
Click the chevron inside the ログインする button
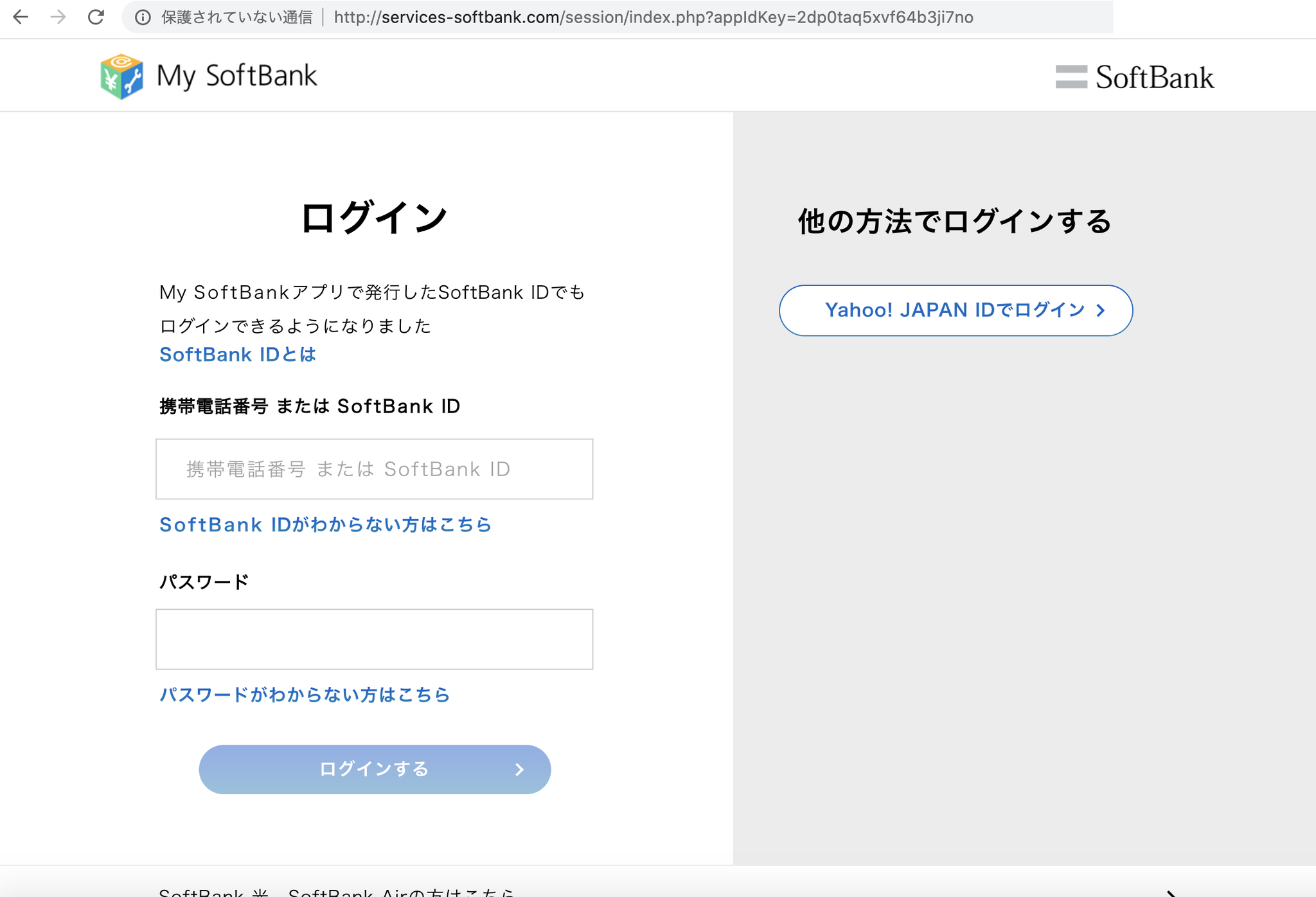[x=519, y=770]
